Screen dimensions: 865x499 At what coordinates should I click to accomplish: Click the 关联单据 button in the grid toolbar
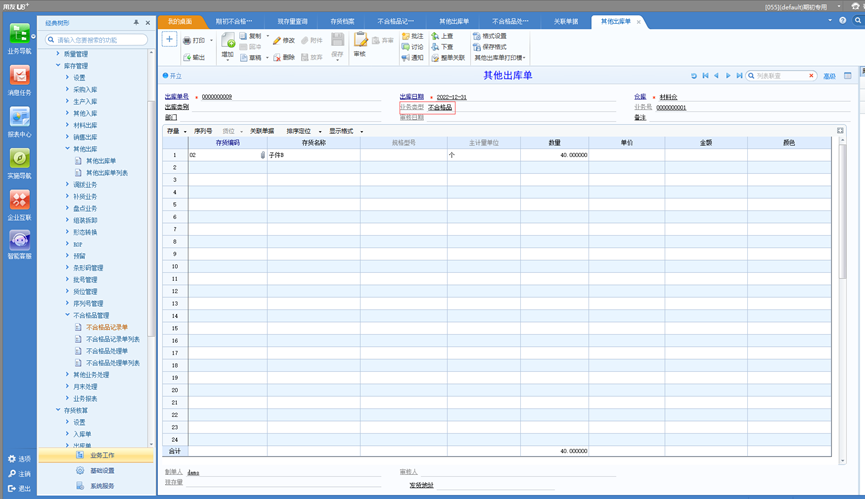262,131
